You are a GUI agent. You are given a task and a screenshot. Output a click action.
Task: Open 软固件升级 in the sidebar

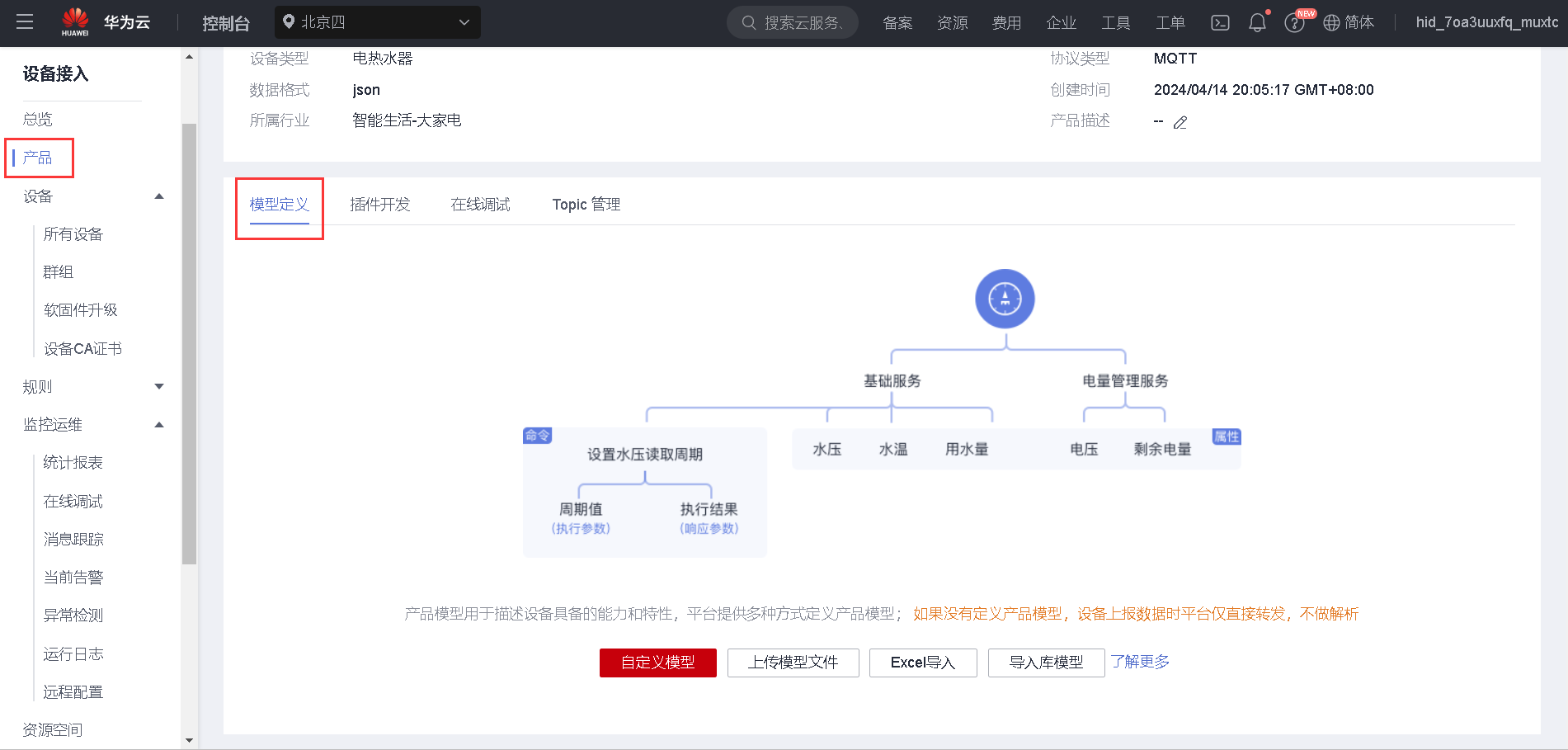coord(81,310)
